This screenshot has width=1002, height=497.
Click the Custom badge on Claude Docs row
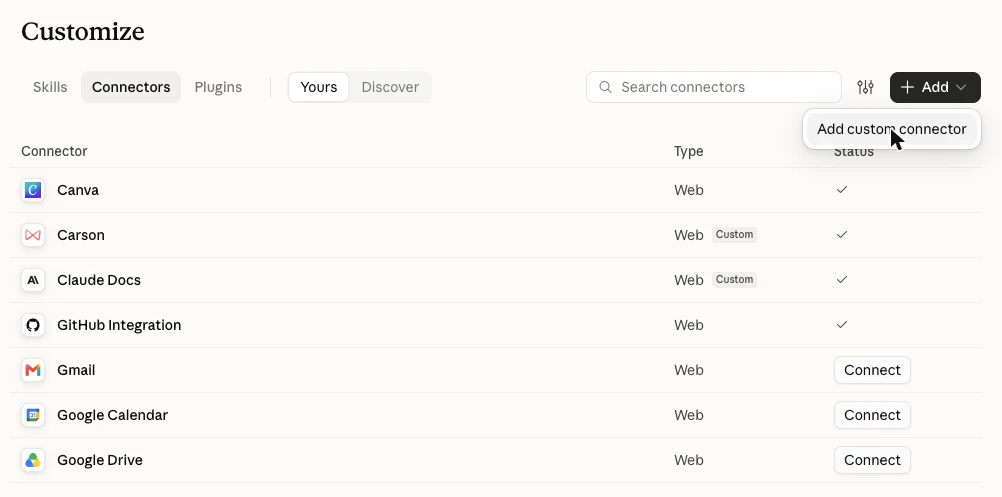tap(734, 279)
